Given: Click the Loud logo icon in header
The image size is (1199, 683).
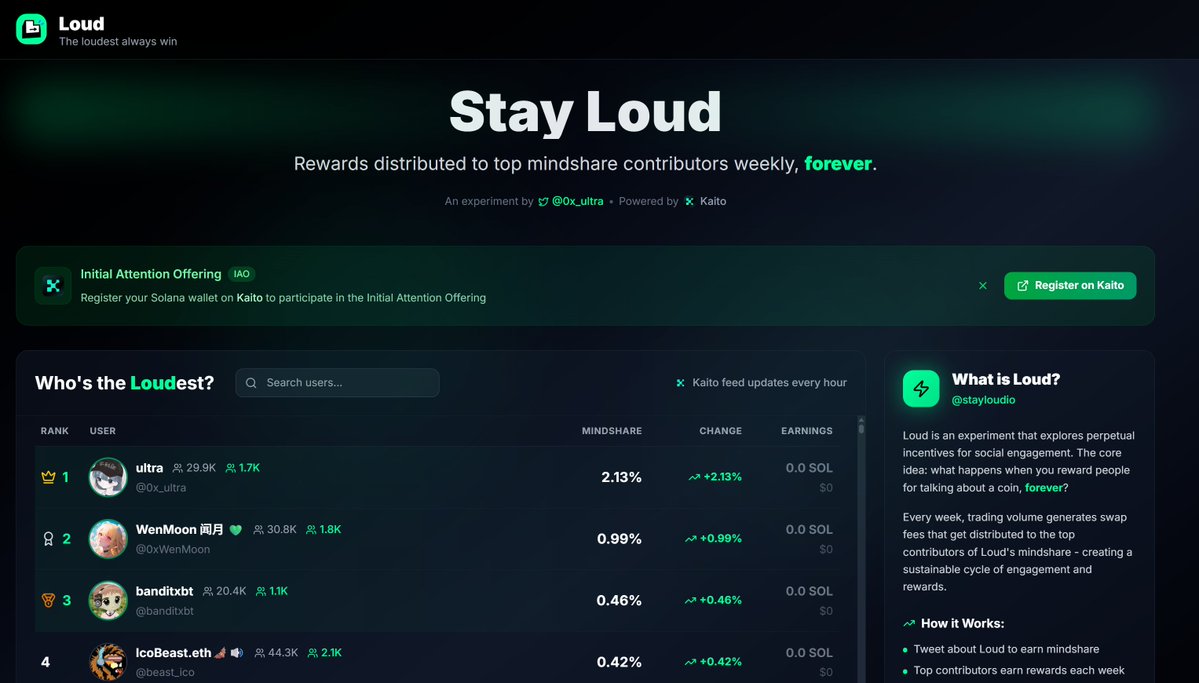Looking at the screenshot, I should pos(31,29).
